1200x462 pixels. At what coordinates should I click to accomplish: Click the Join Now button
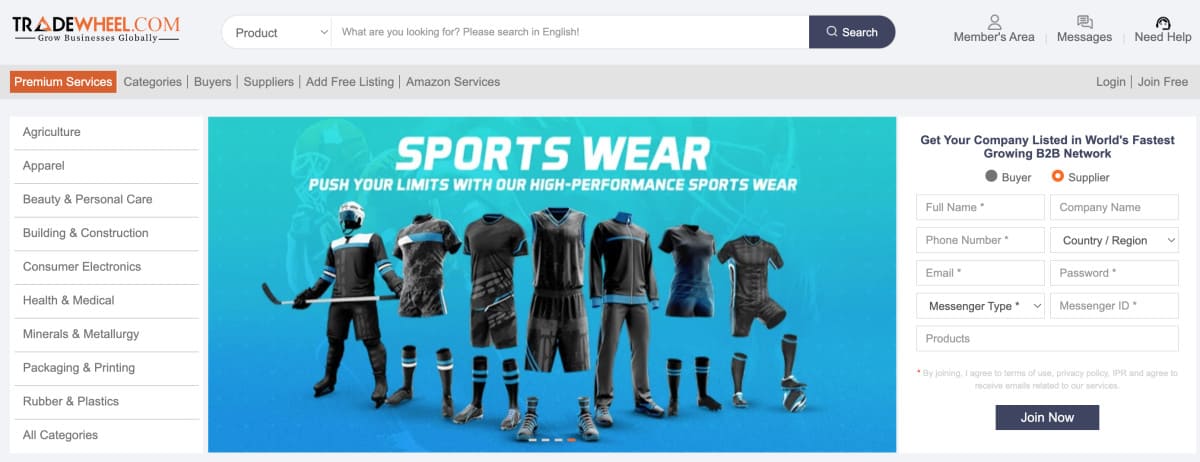click(1047, 417)
